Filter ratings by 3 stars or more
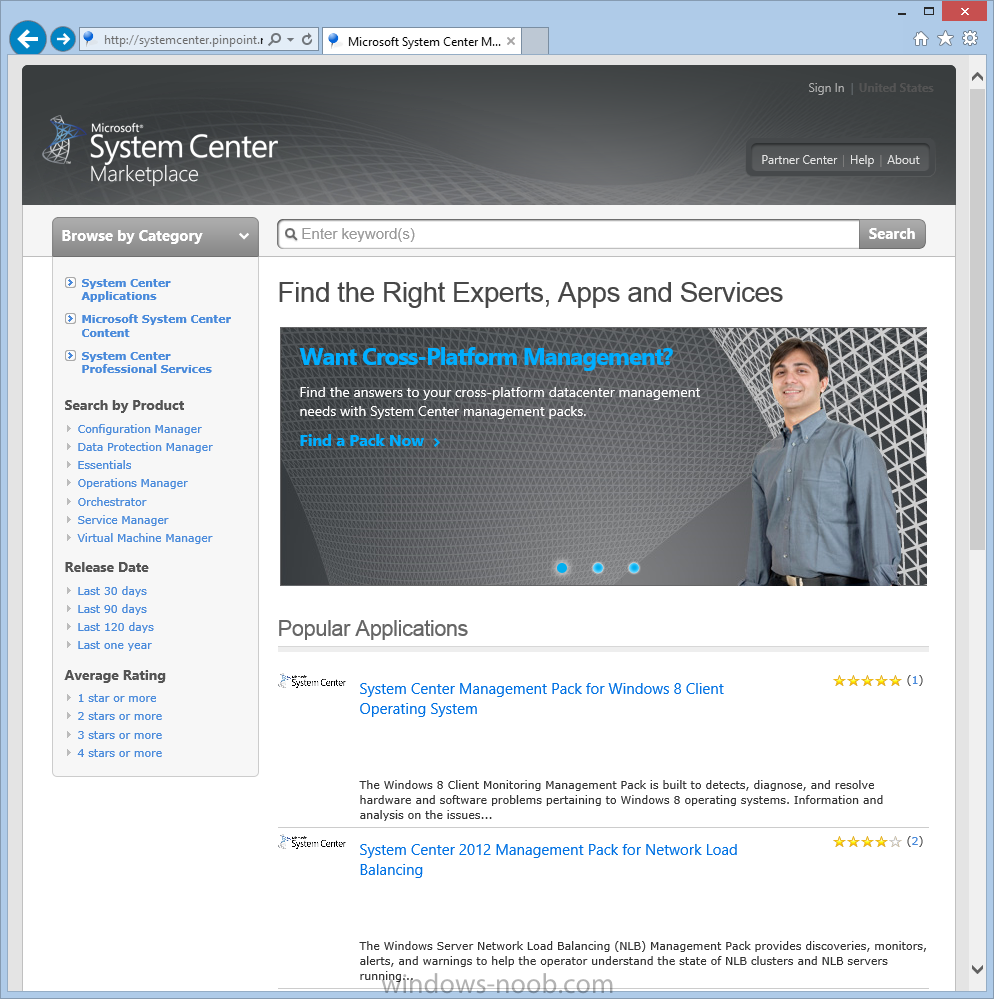Viewport: 994px width, 999px height. click(x=120, y=735)
